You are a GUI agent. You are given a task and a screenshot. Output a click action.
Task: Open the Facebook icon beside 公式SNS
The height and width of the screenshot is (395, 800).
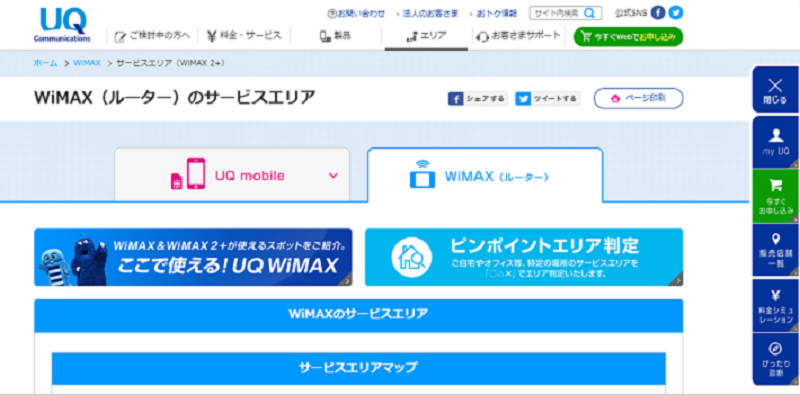tap(659, 13)
